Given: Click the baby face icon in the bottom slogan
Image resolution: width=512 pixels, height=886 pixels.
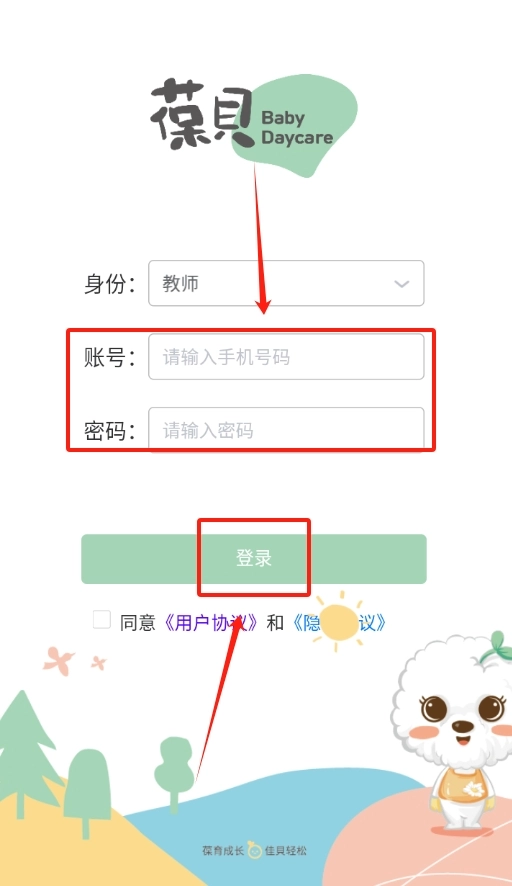Looking at the screenshot, I should coord(254,850).
